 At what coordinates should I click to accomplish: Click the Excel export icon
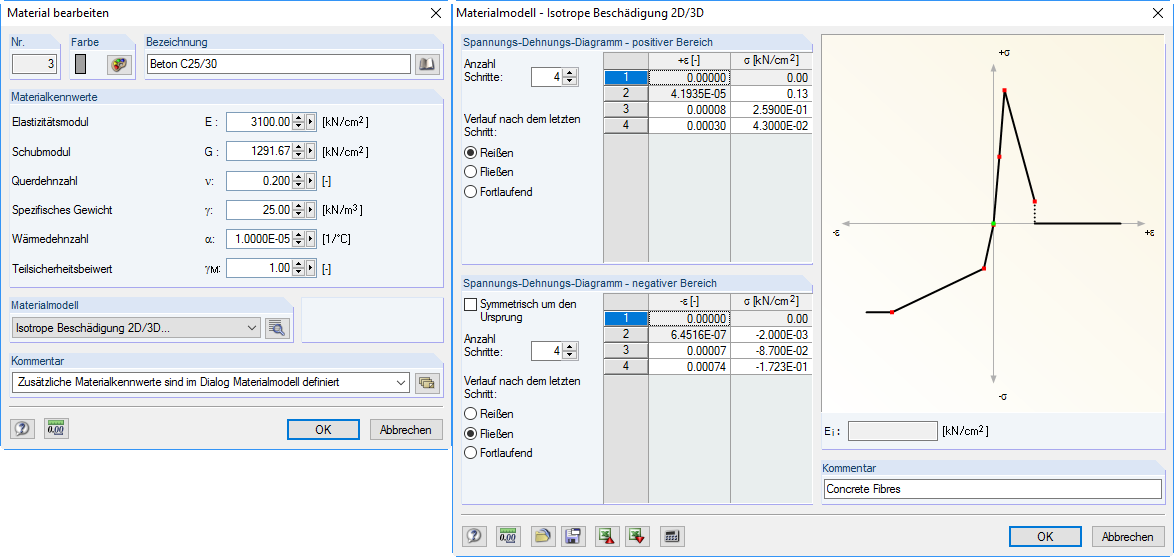click(606, 536)
